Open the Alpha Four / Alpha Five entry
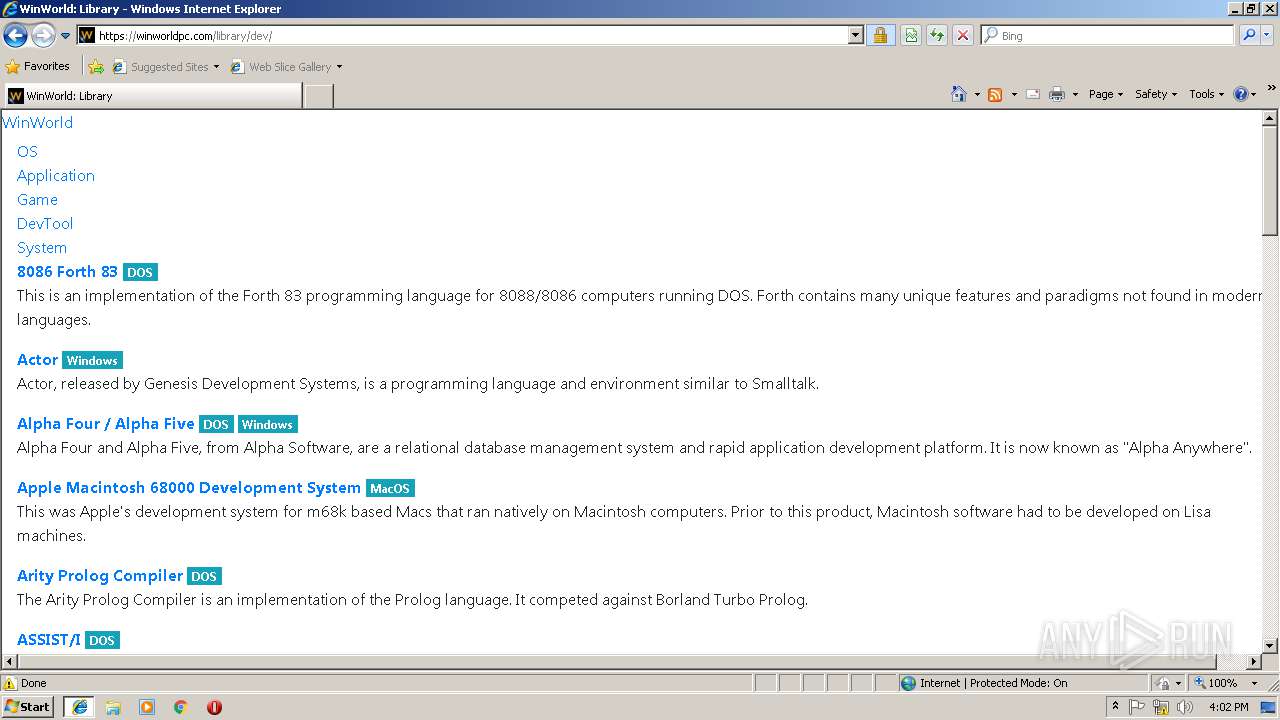This screenshot has width=1280, height=720. [106, 424]
